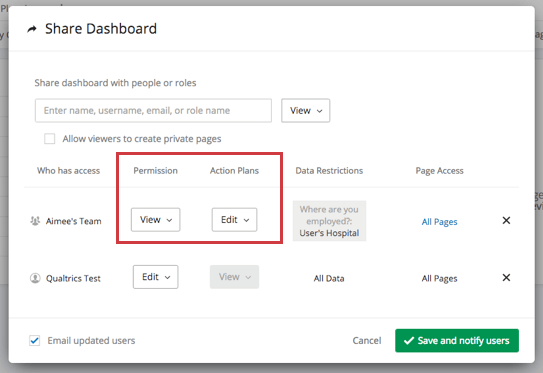Open Qualtrics Test Edit permission dropdown

coord(155,277)
